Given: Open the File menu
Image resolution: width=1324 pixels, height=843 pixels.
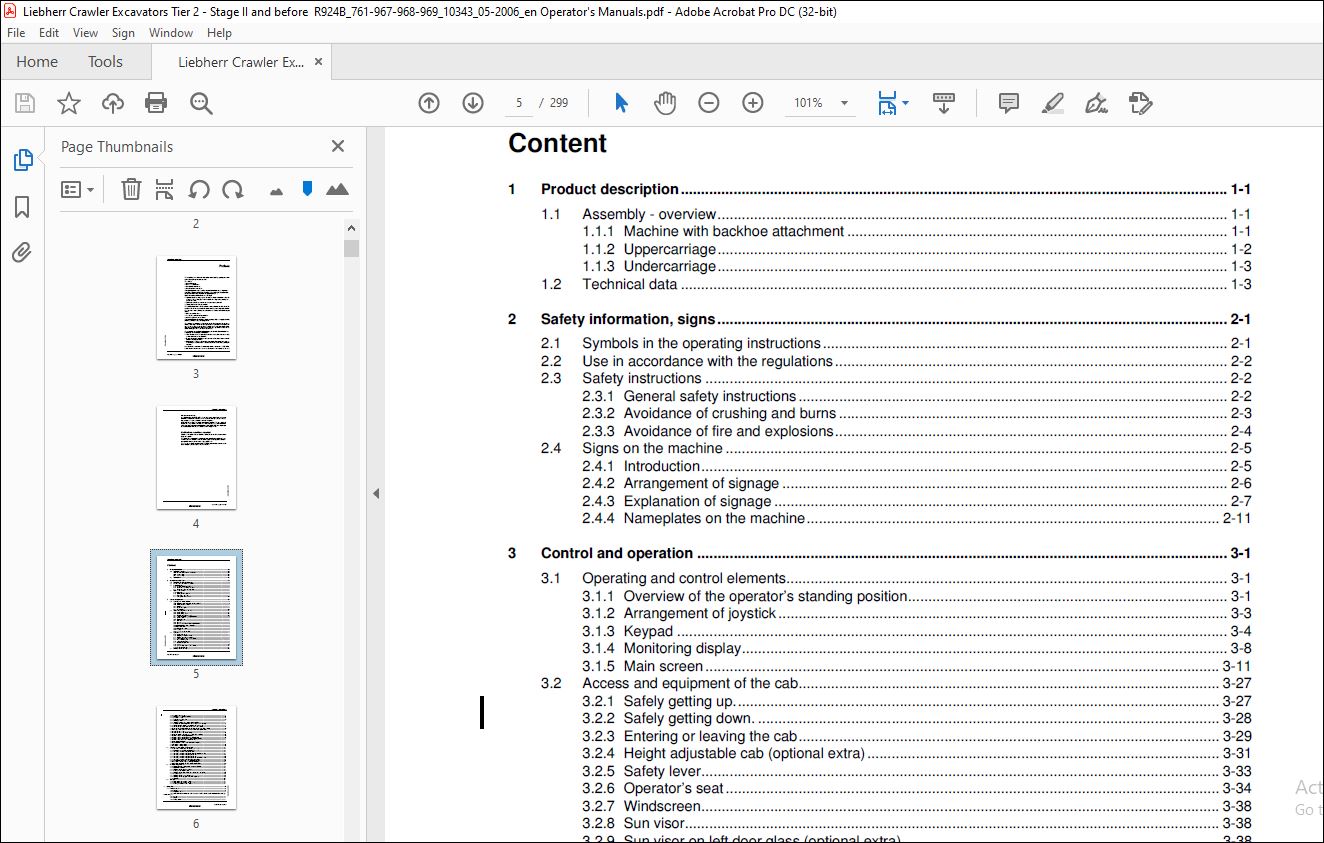Looking at the screenshot, I should tap(16, 33).
